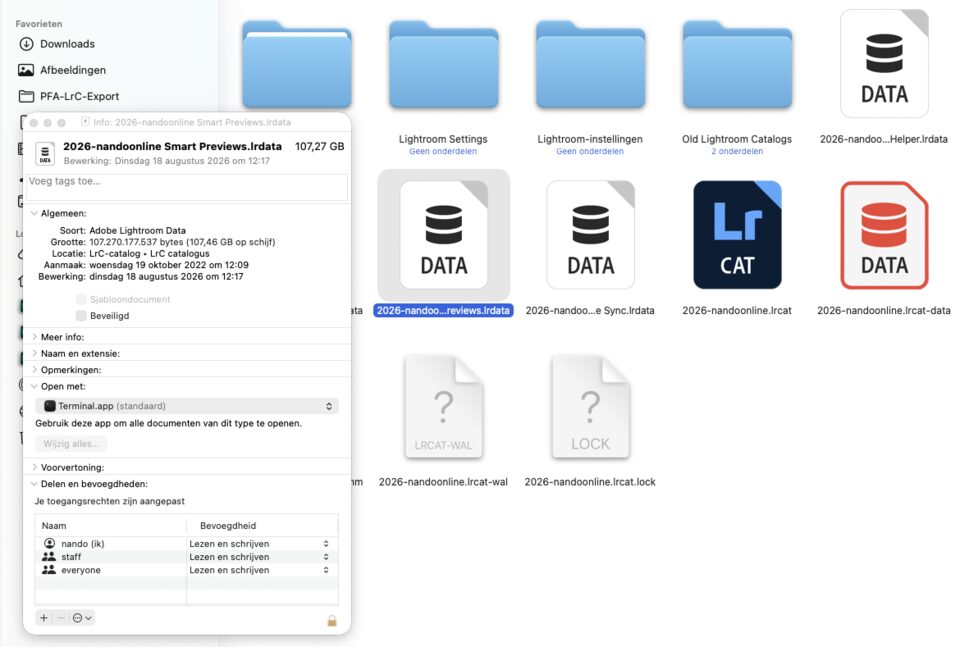Viewport: 960px width, 647px height.
Task: Open the Old Lightroom Catalogs folder
Action: pos(737,65)
